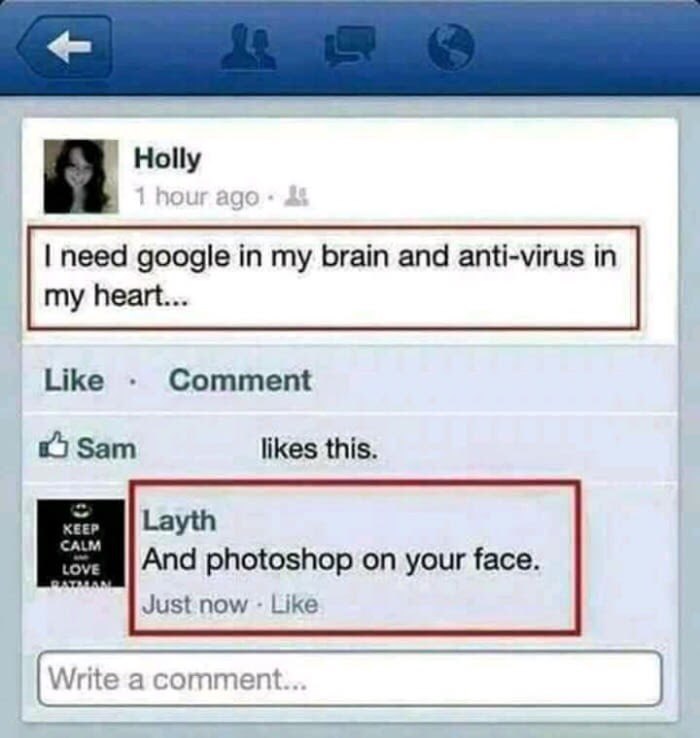Click the Comment link under the post
The image size is (700, 738).
(240, 380)
